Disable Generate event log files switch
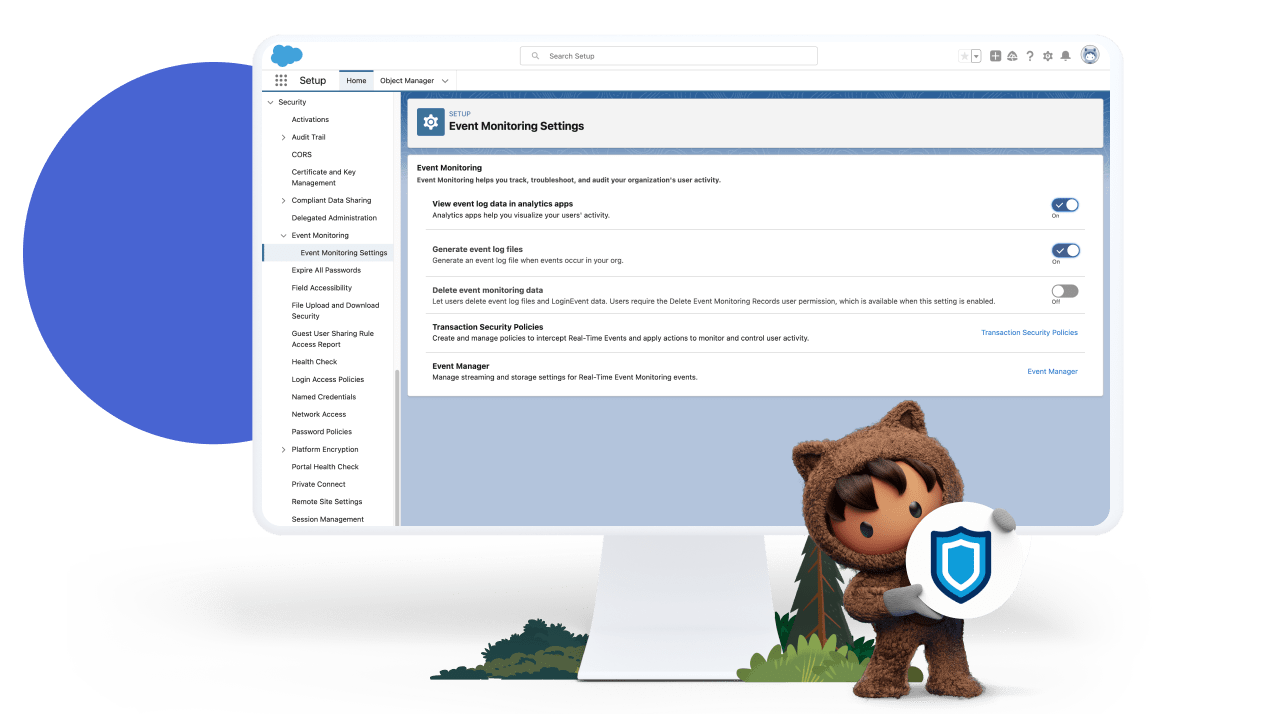Viewport: 1268px width, 714px height. tap(1064, 251)
